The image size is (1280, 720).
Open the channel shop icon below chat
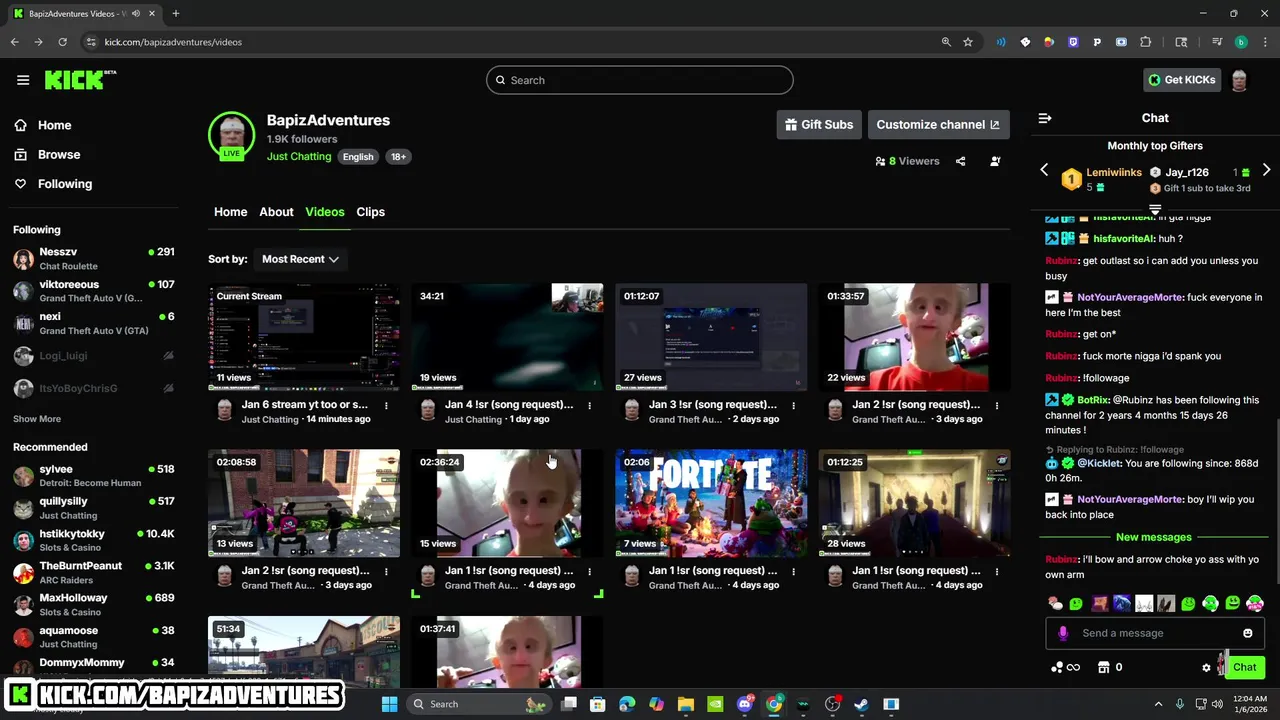[1104, 667]
